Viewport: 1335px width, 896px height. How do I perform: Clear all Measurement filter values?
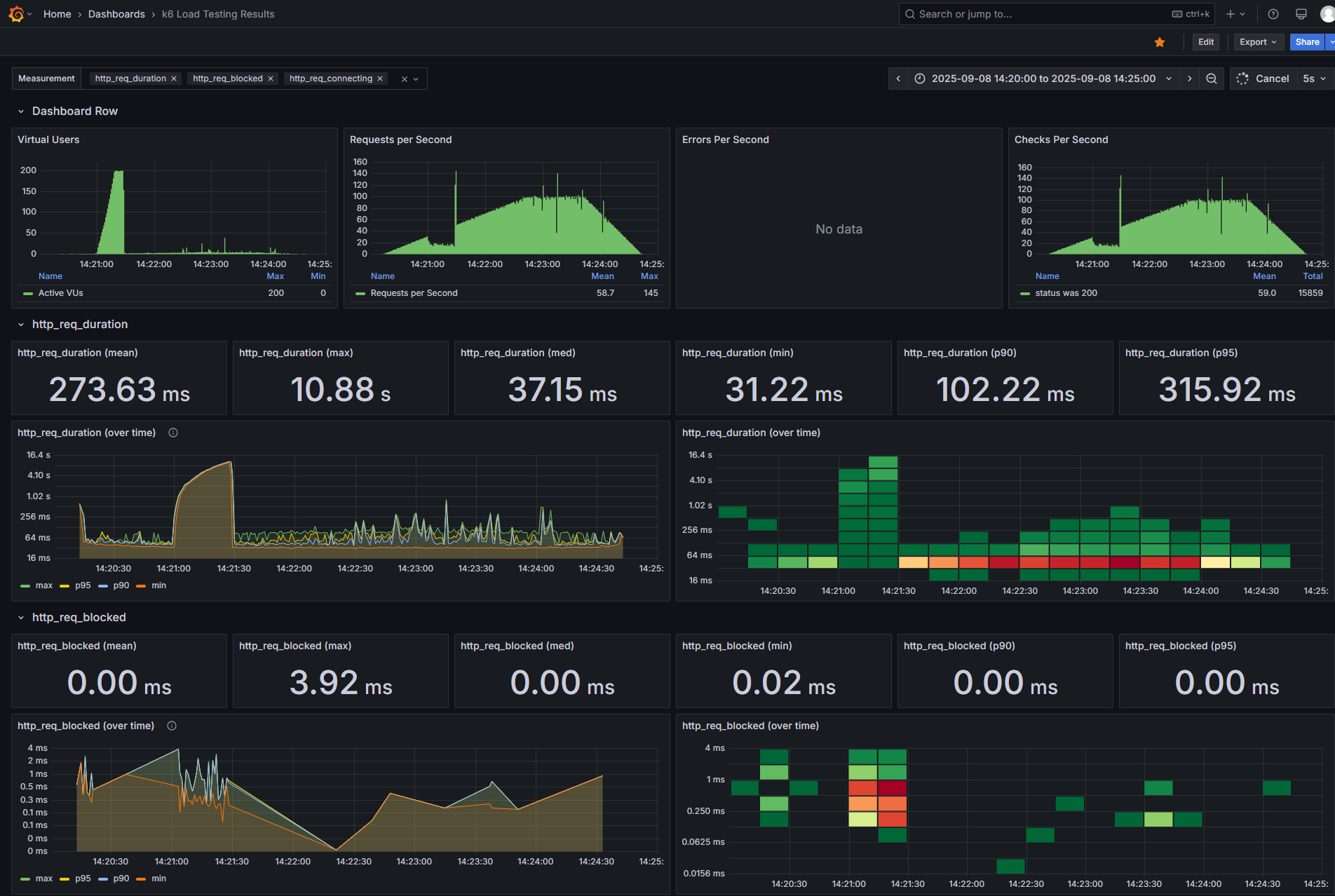tap(404, 79)
